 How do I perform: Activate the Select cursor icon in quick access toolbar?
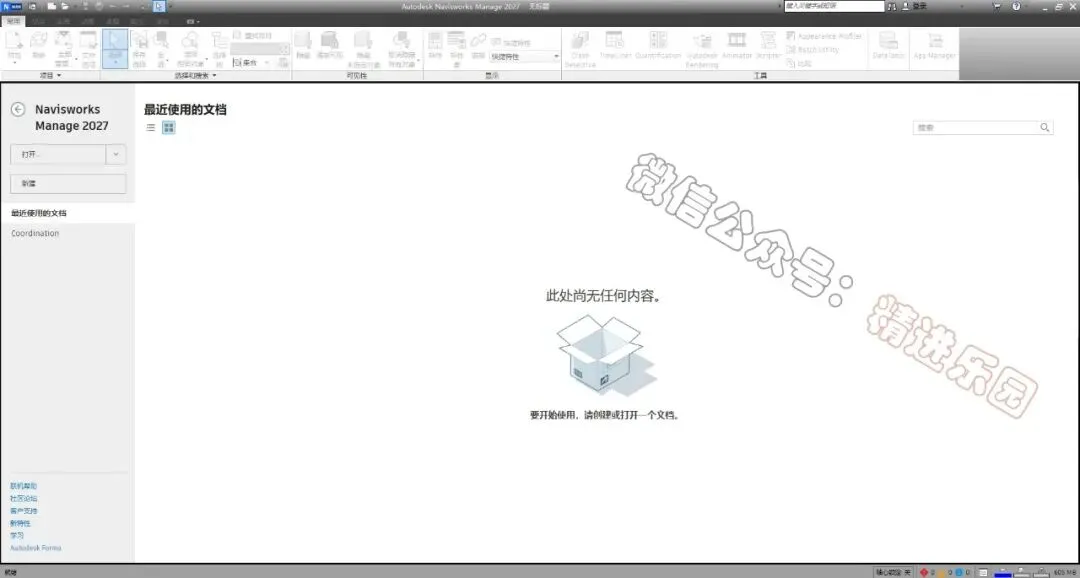[x=159, y=6]
